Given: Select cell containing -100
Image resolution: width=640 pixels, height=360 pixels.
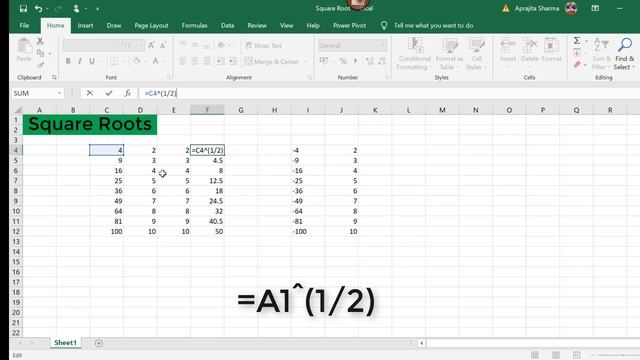Looking at the screenshot, I should [308, 231].
